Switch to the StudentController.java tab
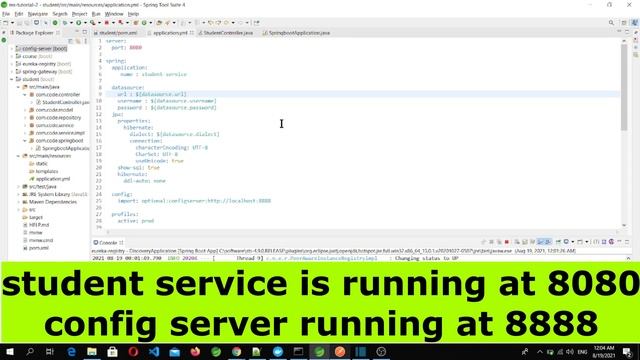 [x=227, y=33]
